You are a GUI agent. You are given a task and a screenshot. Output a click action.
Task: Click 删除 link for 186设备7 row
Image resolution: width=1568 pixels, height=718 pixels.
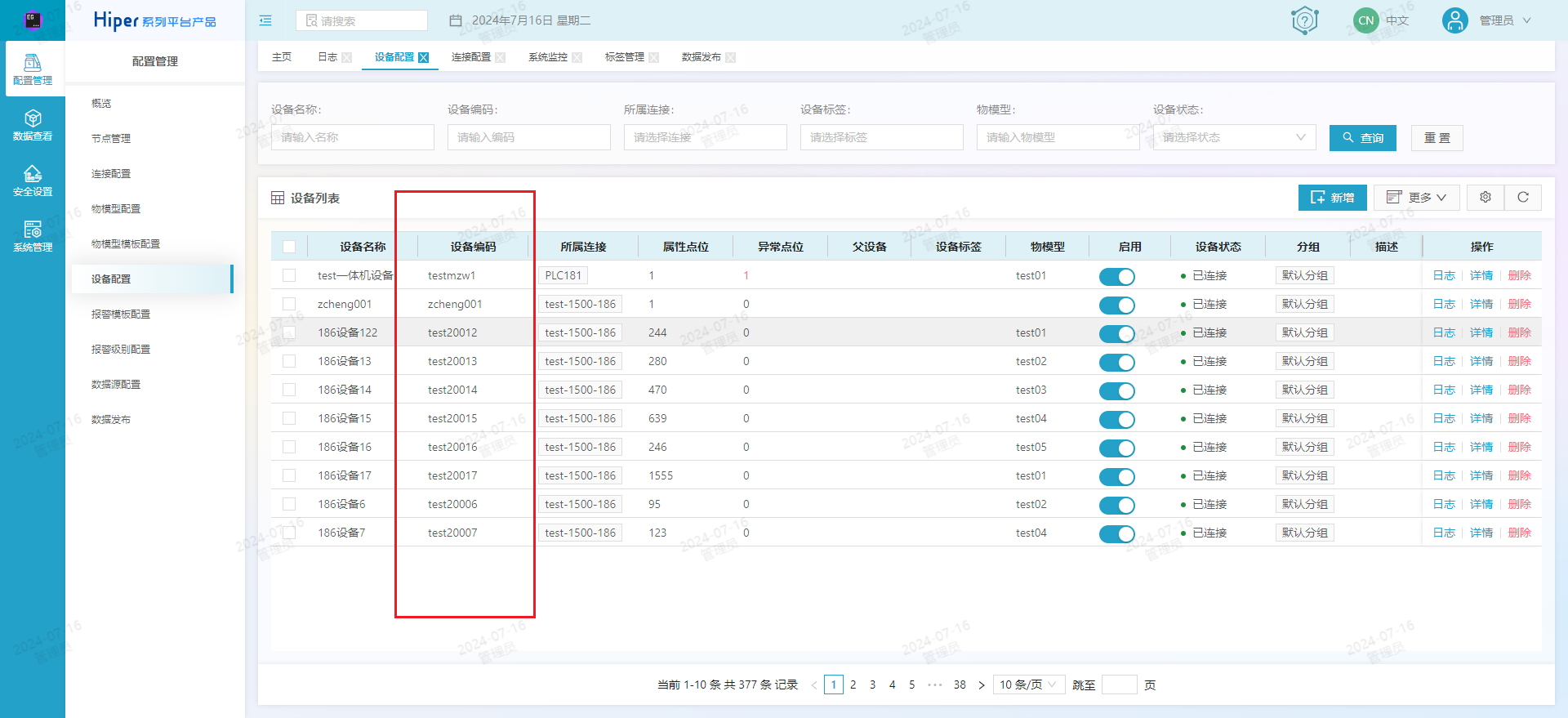coord(1519,533)
